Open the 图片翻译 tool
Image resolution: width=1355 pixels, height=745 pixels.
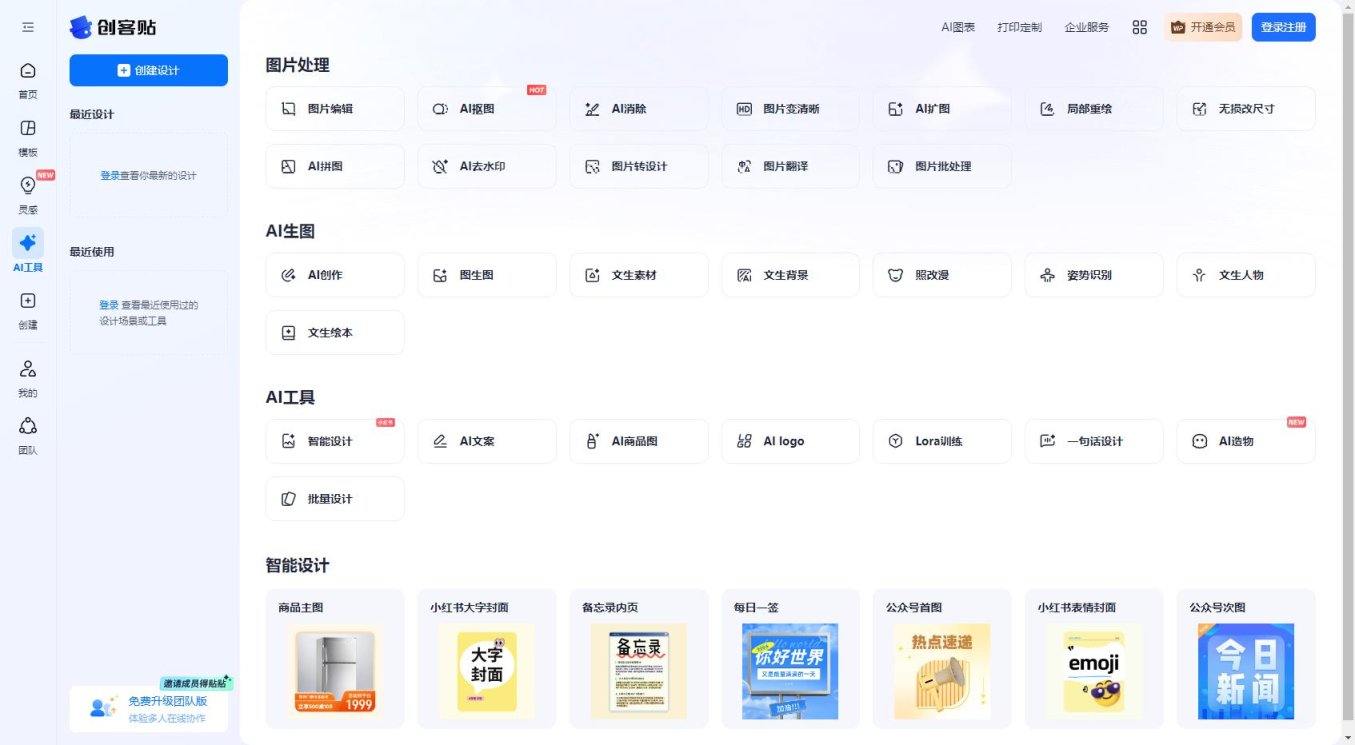point(790,166)
